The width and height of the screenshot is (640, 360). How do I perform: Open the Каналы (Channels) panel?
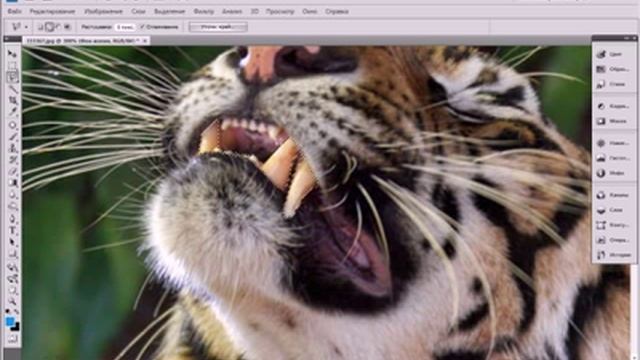pyautogui.click(x=613, y=195)
